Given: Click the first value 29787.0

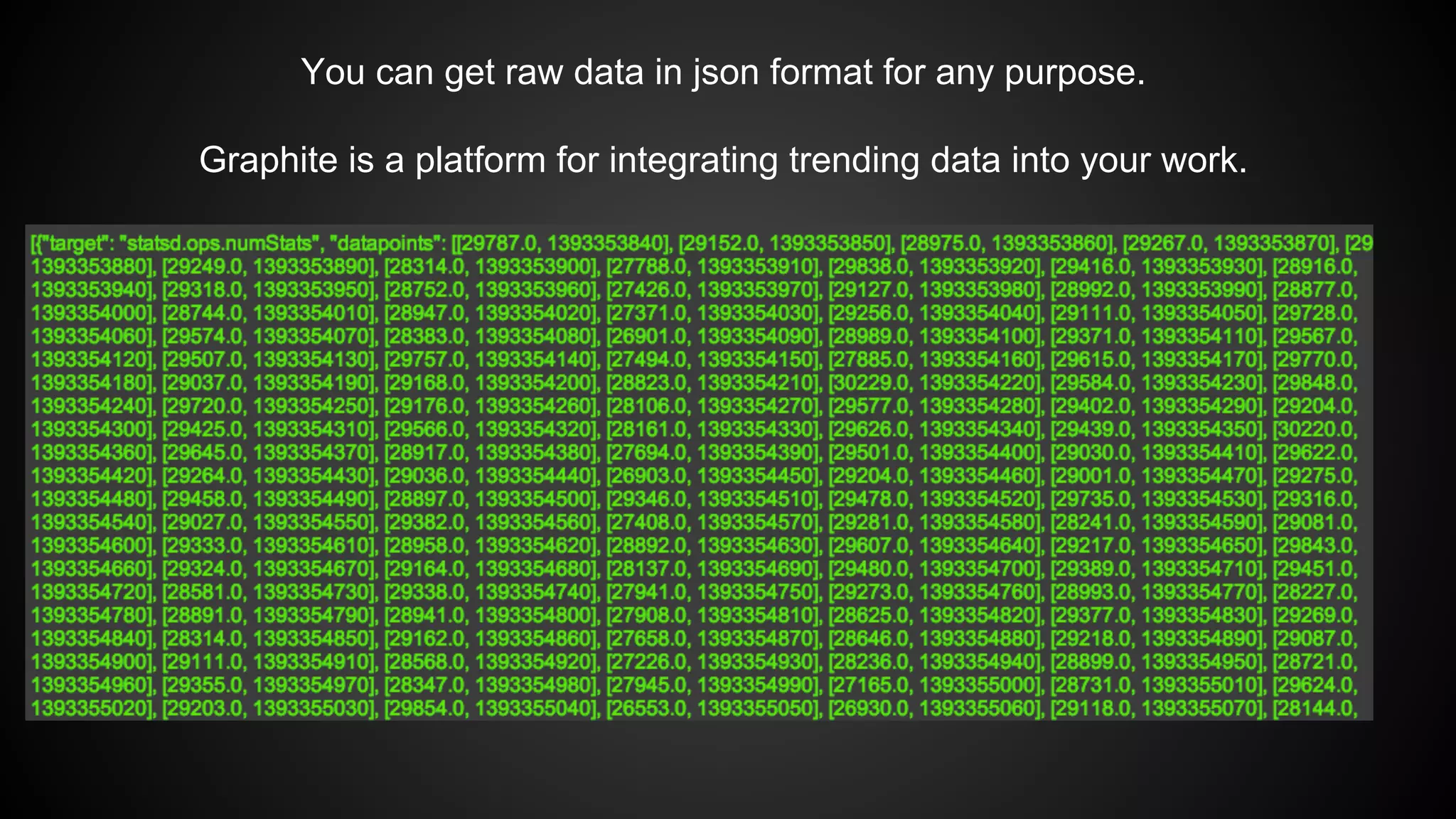Looking at the screenshot, I should click(x=500, y=244).
